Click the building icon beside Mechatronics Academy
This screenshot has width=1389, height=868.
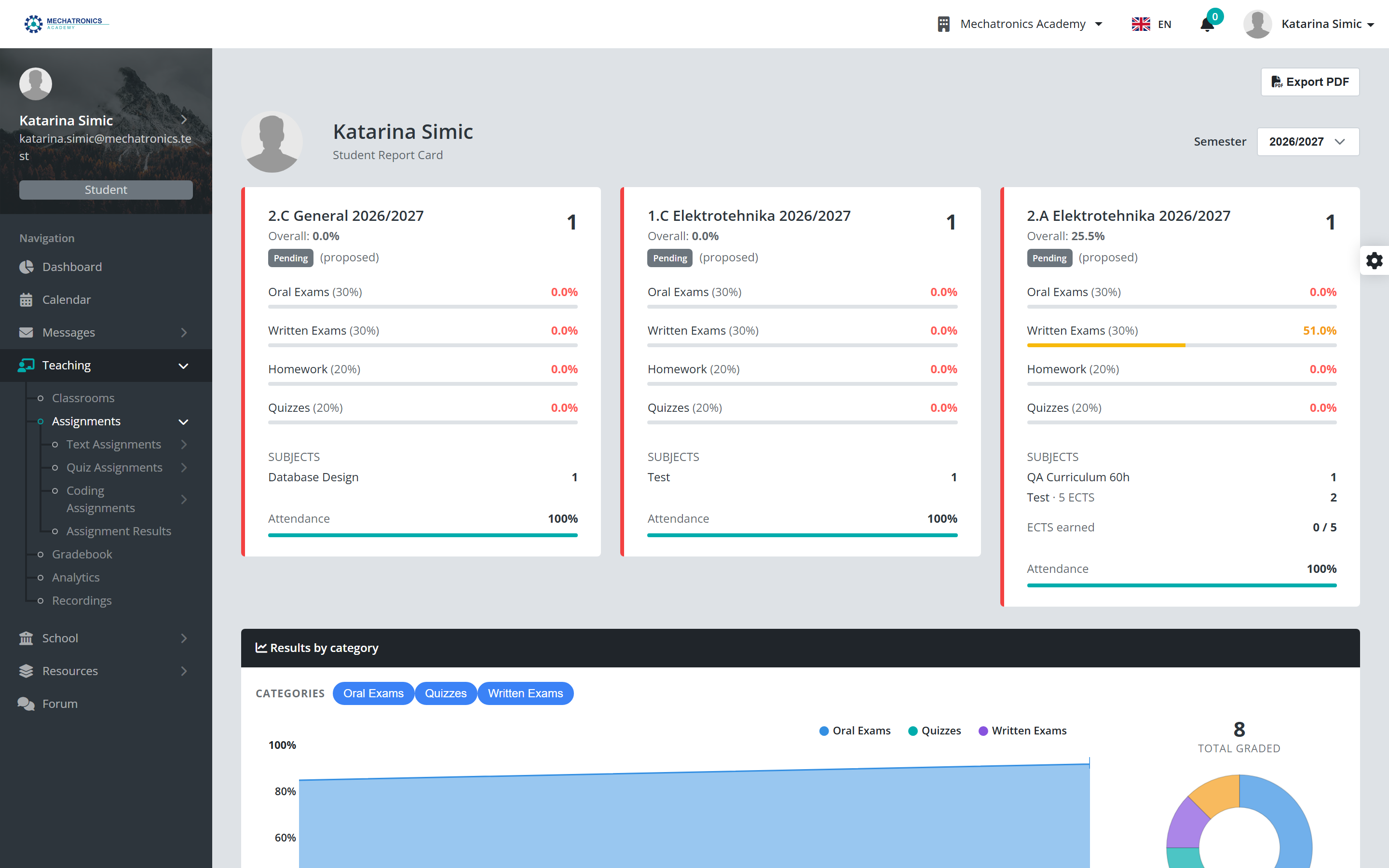[943, 24]
